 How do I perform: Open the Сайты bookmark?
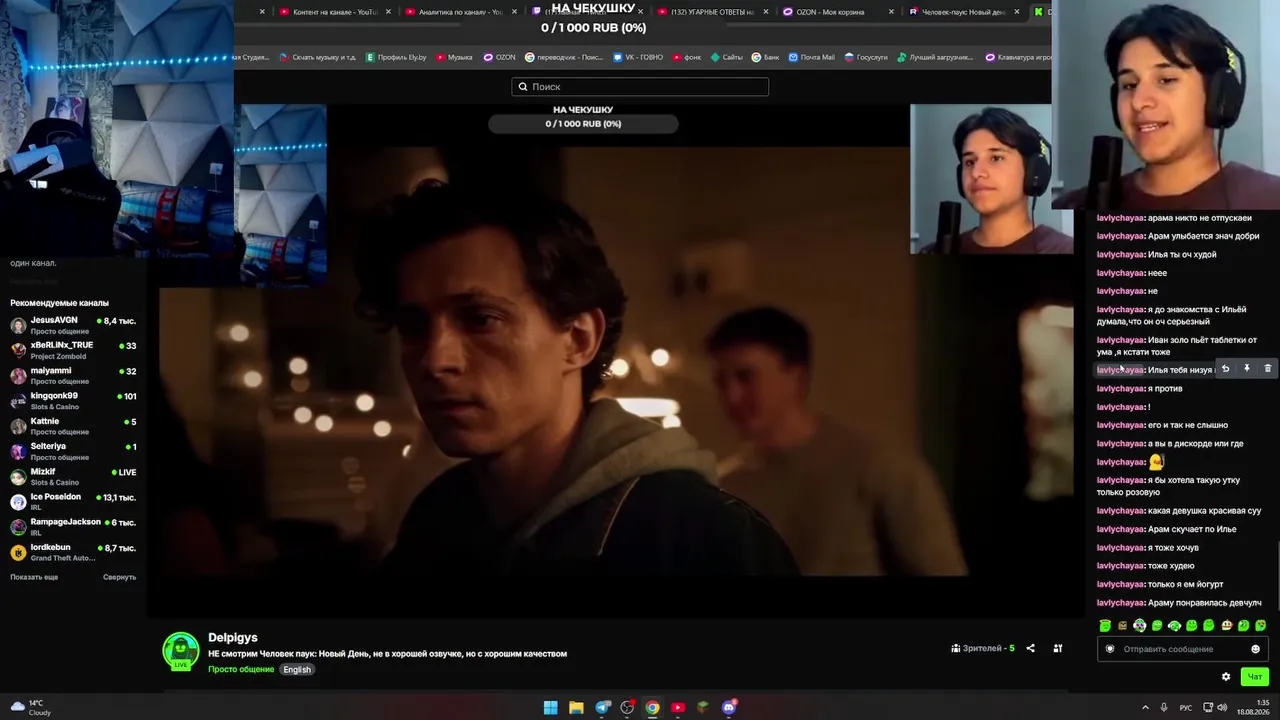(x=727, y=57)
